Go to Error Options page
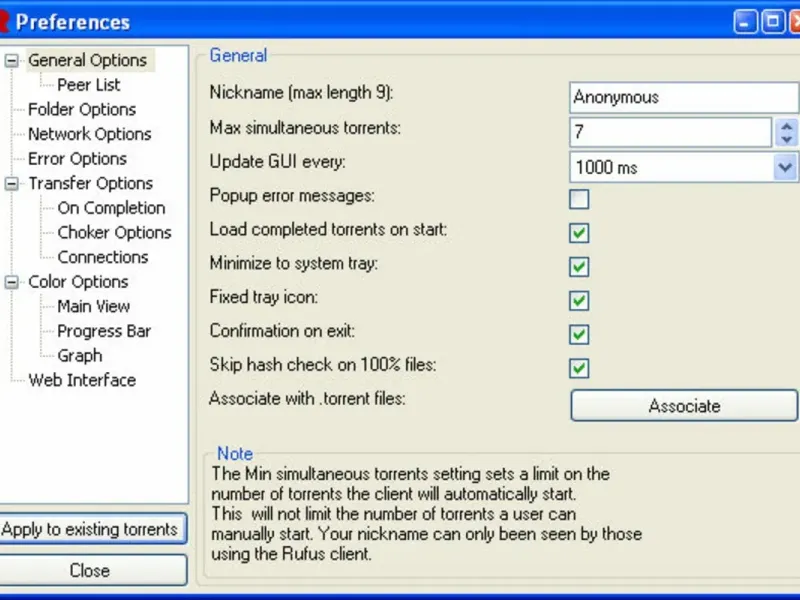The height and width of the screenshot is (600, 800). pos(77,159)
